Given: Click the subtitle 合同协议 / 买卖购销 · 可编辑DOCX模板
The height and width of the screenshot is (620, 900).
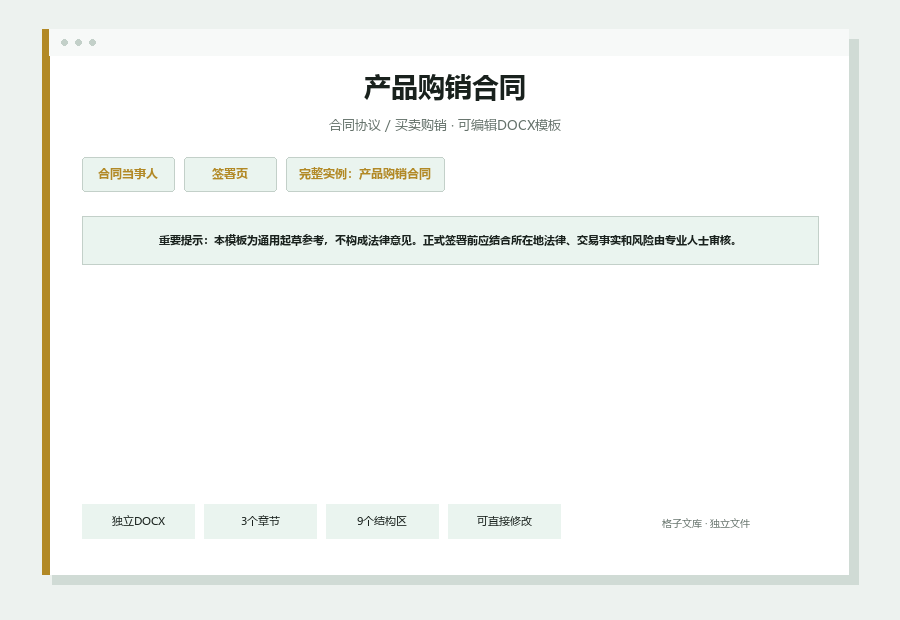Looking at the screenshot, I should (445, 125).
